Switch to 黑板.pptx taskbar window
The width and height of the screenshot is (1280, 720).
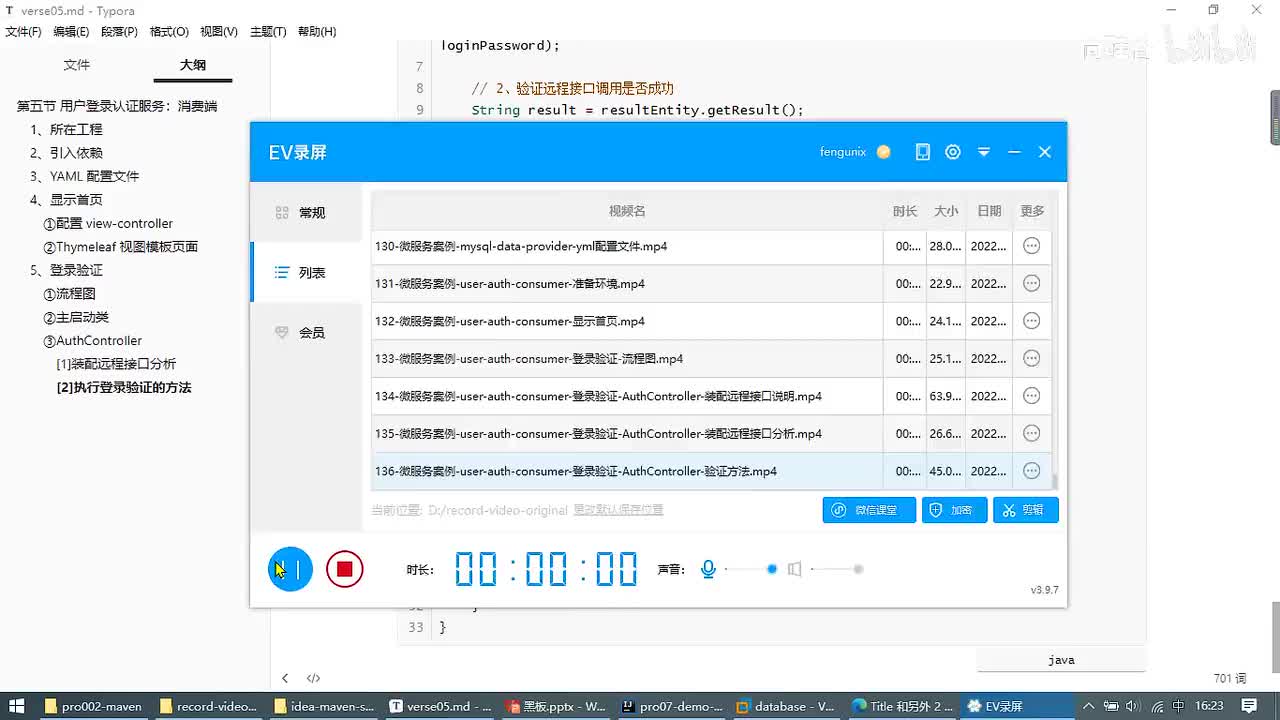pyautogui.click(x=556, y=706)
